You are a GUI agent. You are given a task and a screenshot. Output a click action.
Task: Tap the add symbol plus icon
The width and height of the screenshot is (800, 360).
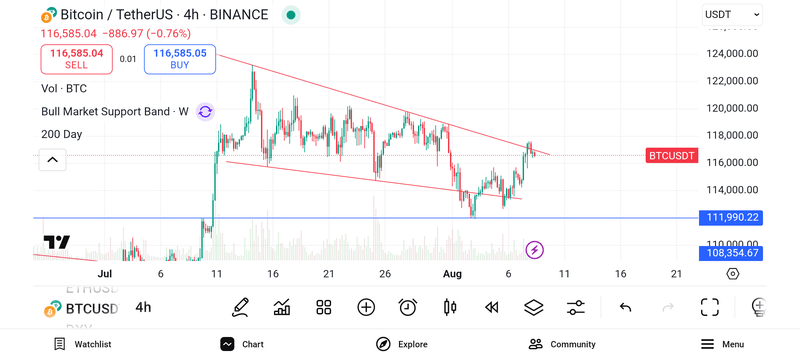(x=366, y=307)
